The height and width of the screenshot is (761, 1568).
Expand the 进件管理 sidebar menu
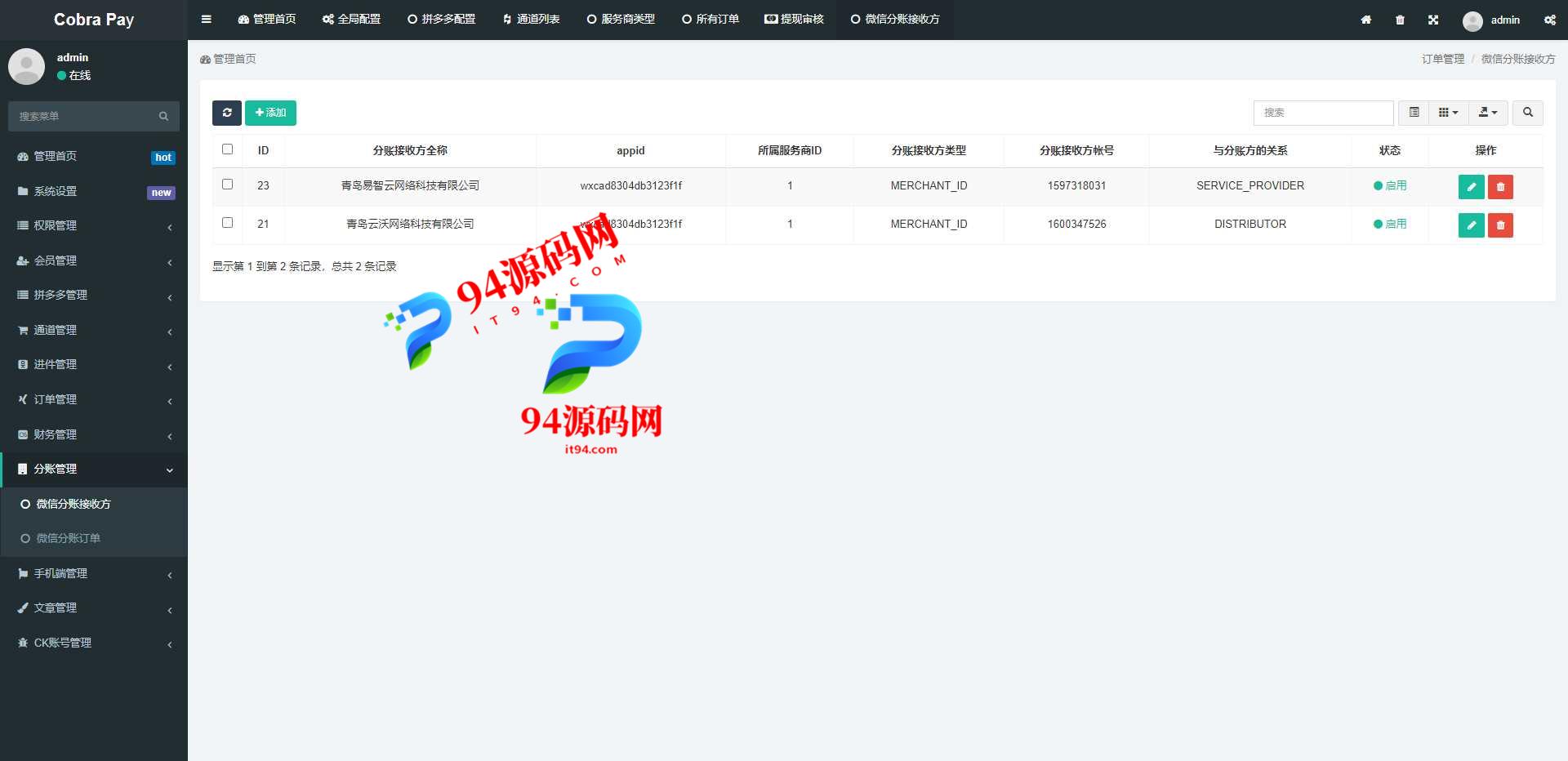[x=94, y=365]
